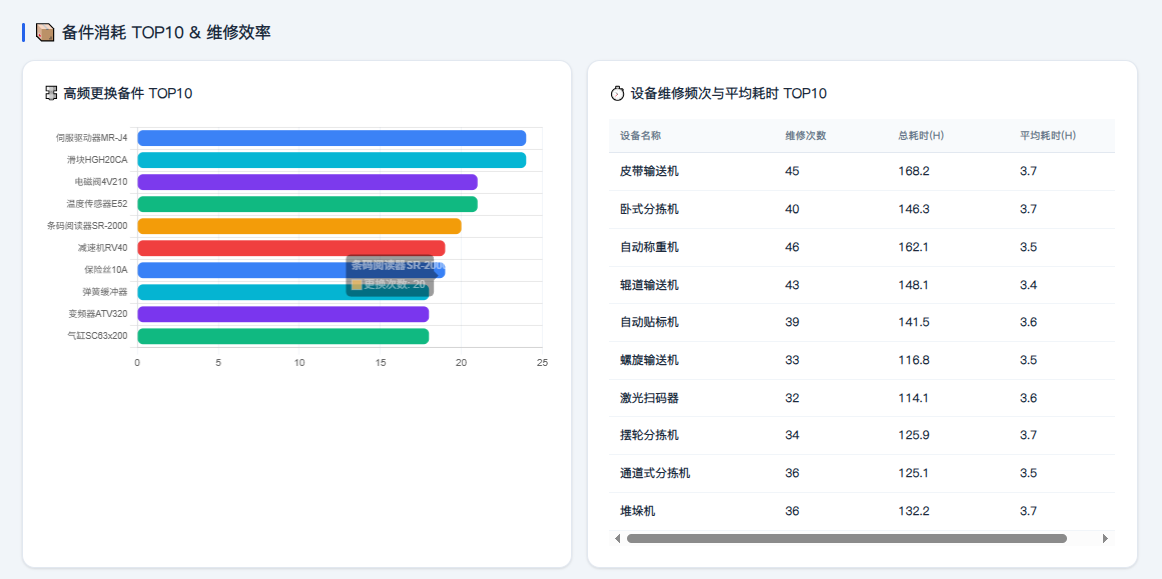Select the 堆垛机 row name
1162x579 pixels.
[x=637, y=511]
